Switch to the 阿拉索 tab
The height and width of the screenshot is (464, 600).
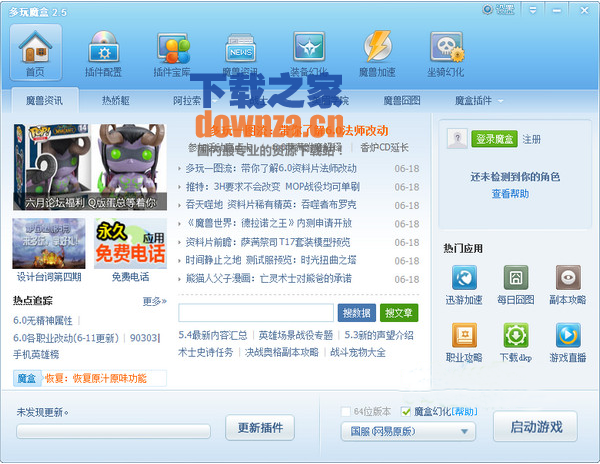(x=187, y=101)
